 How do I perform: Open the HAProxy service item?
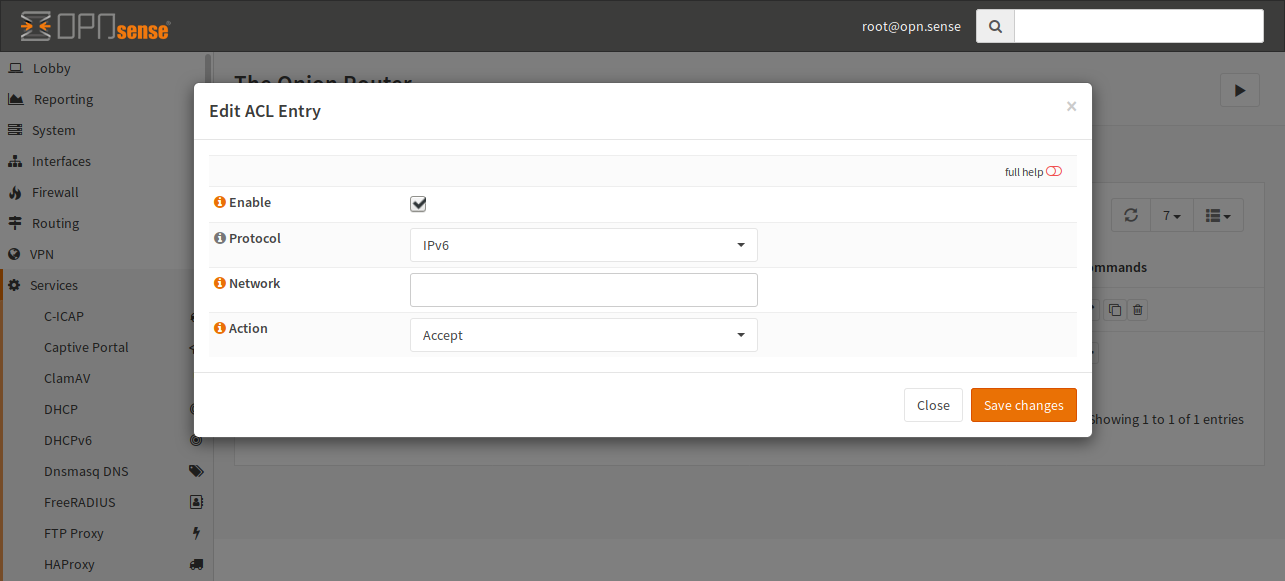pos(69,564)
